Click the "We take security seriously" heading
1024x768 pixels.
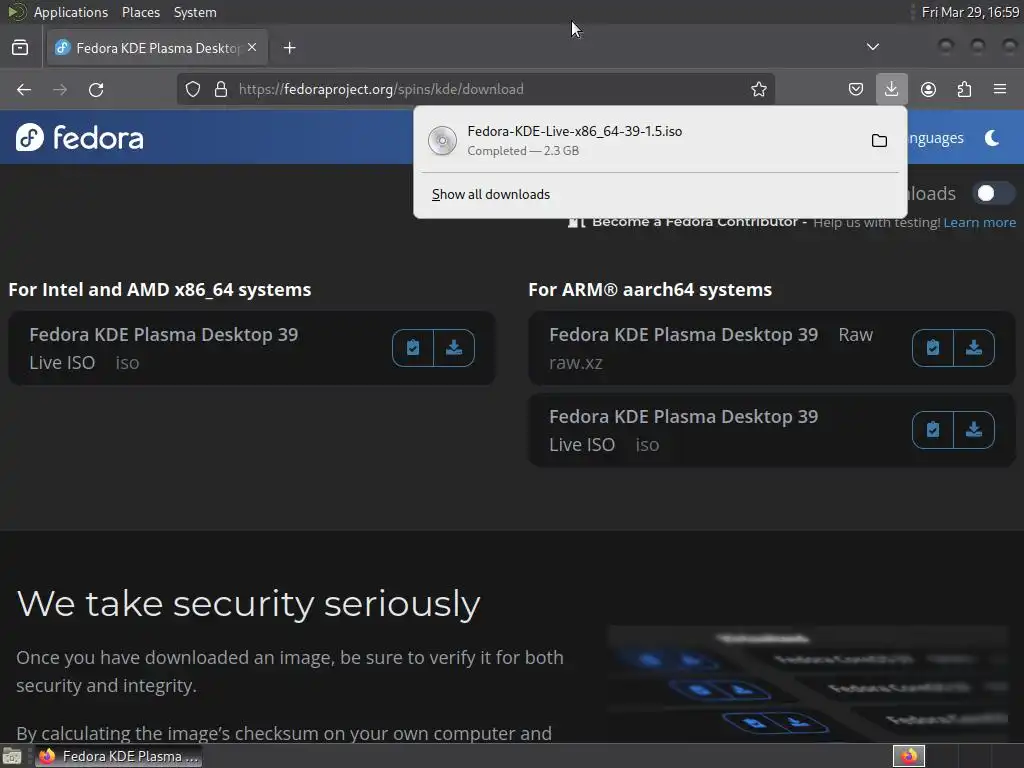tap(249, 603)
